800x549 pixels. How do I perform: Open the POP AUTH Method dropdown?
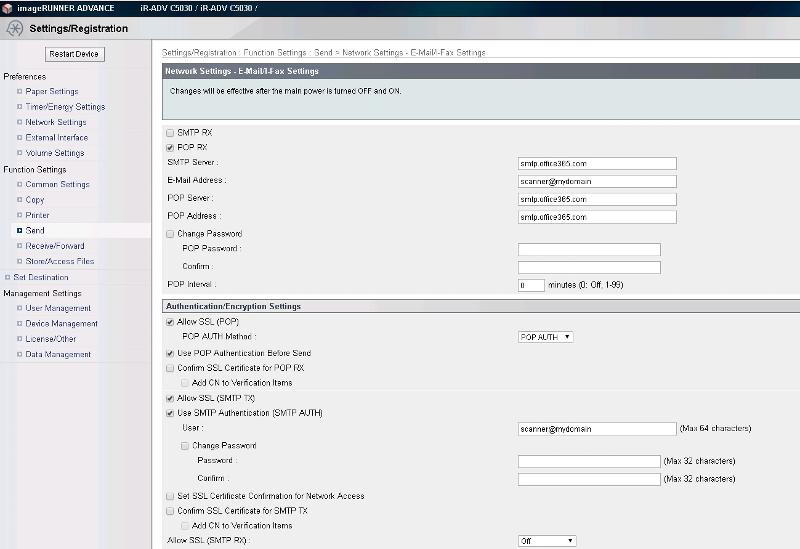tap(545, 337)
